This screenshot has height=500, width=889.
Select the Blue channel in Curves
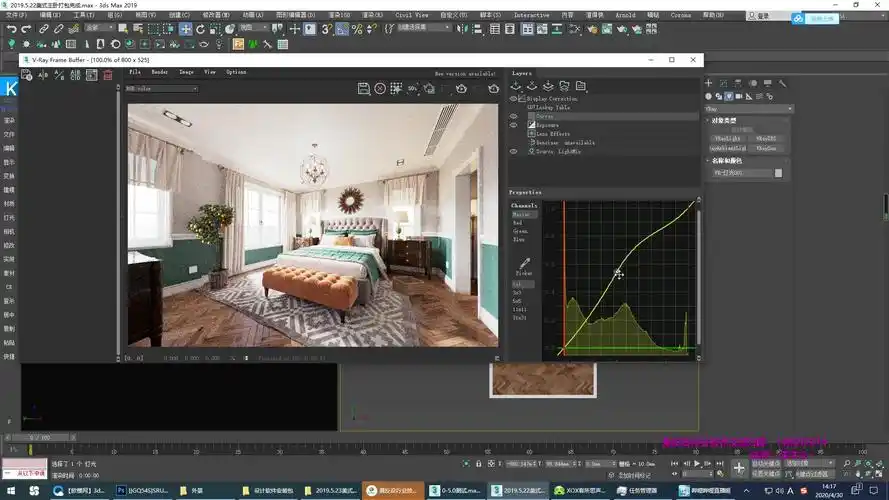pos(519,239)
